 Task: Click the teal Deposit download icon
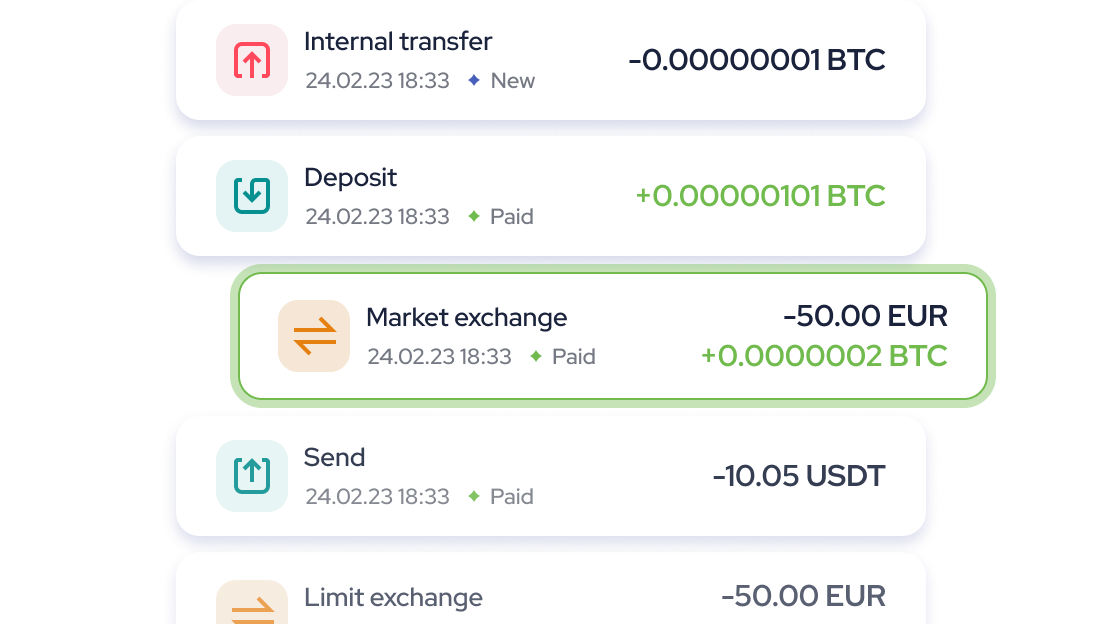(x=252, y=196)
